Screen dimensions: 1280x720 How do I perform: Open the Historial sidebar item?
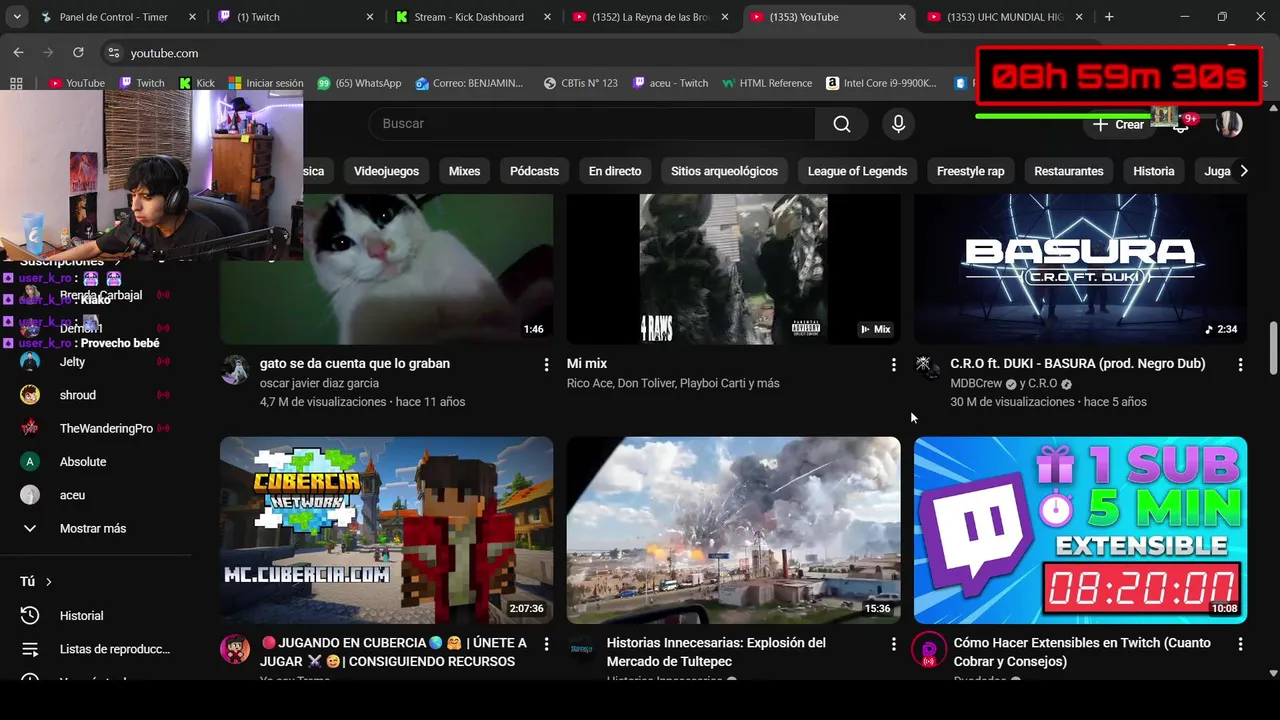[81, 616]
